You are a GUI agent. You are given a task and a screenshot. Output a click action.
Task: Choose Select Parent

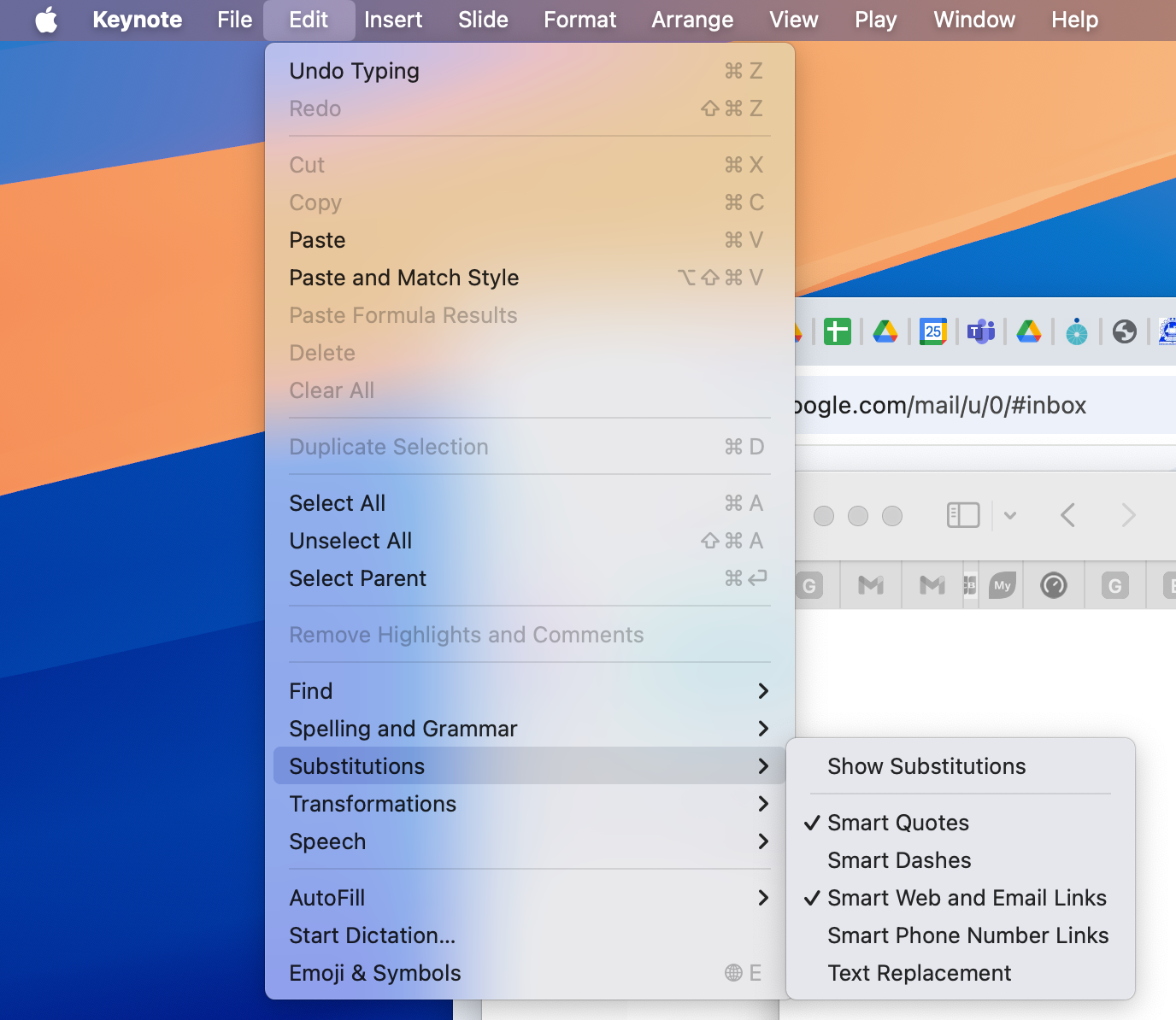click(530, 578)
